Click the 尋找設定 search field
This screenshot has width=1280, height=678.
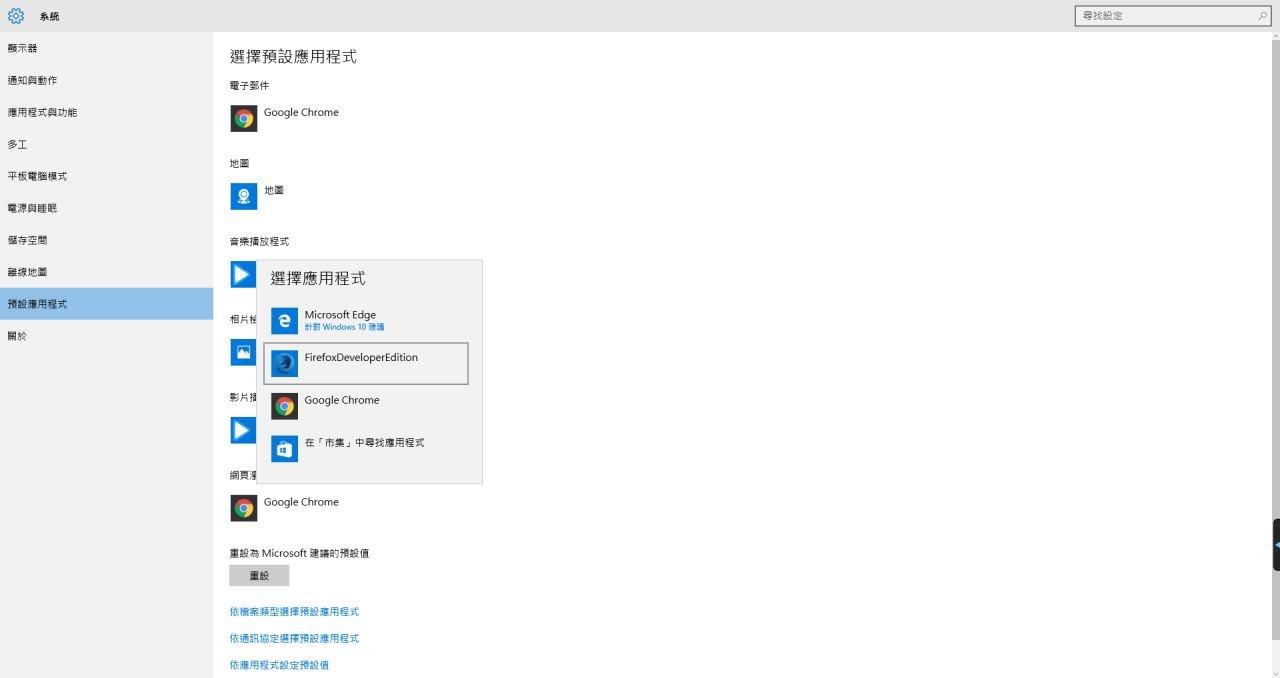1173,16
